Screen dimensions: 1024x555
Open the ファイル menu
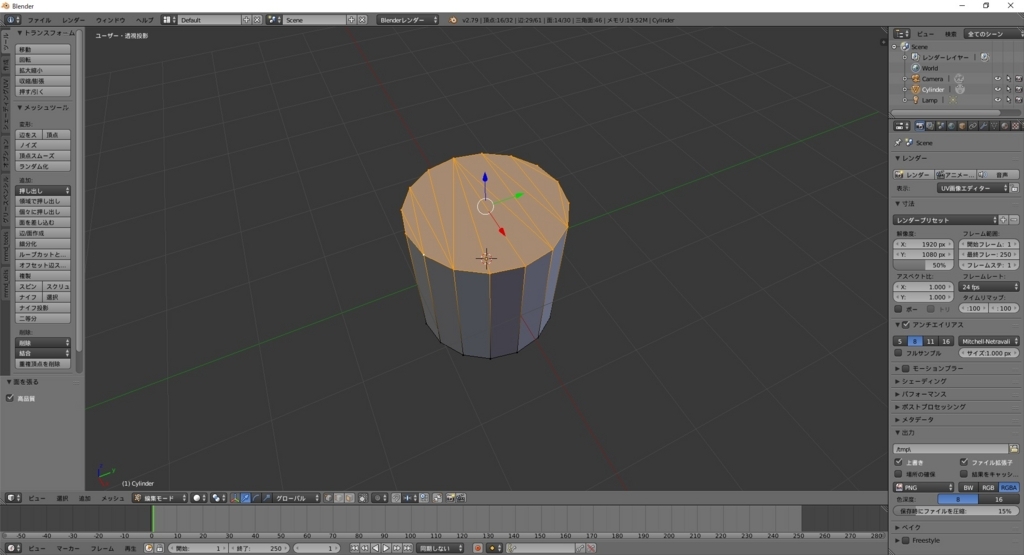click(39, 20)
